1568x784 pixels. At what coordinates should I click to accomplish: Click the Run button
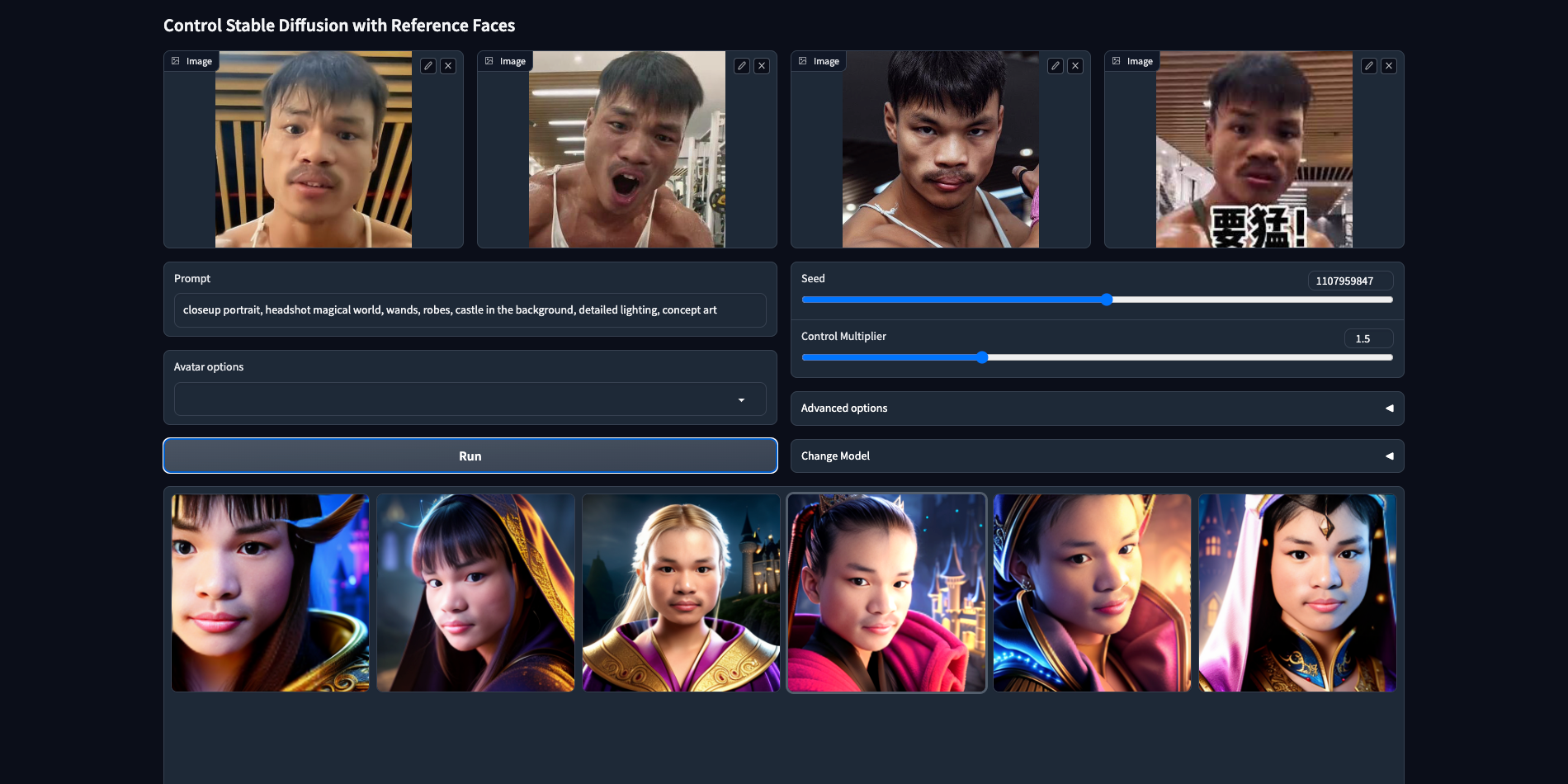point(470,456)
